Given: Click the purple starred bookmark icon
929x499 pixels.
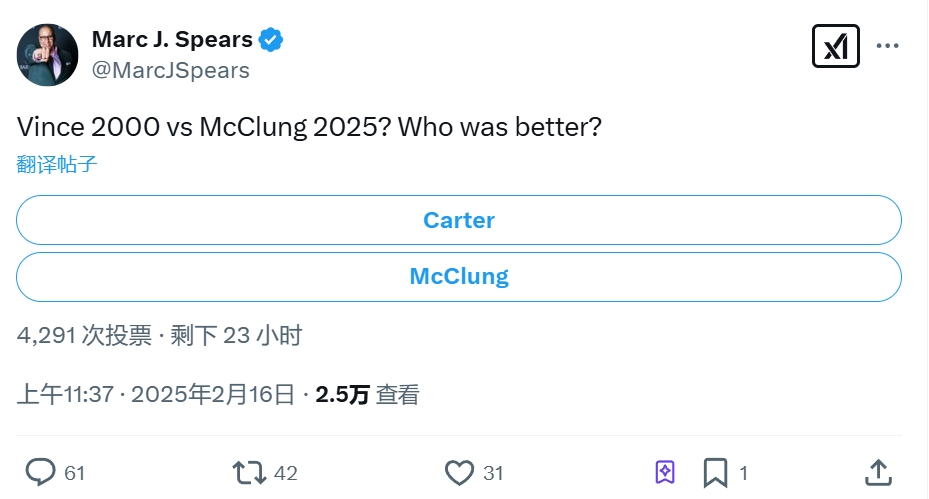Looking at the screenshot, I should (665, 472).
